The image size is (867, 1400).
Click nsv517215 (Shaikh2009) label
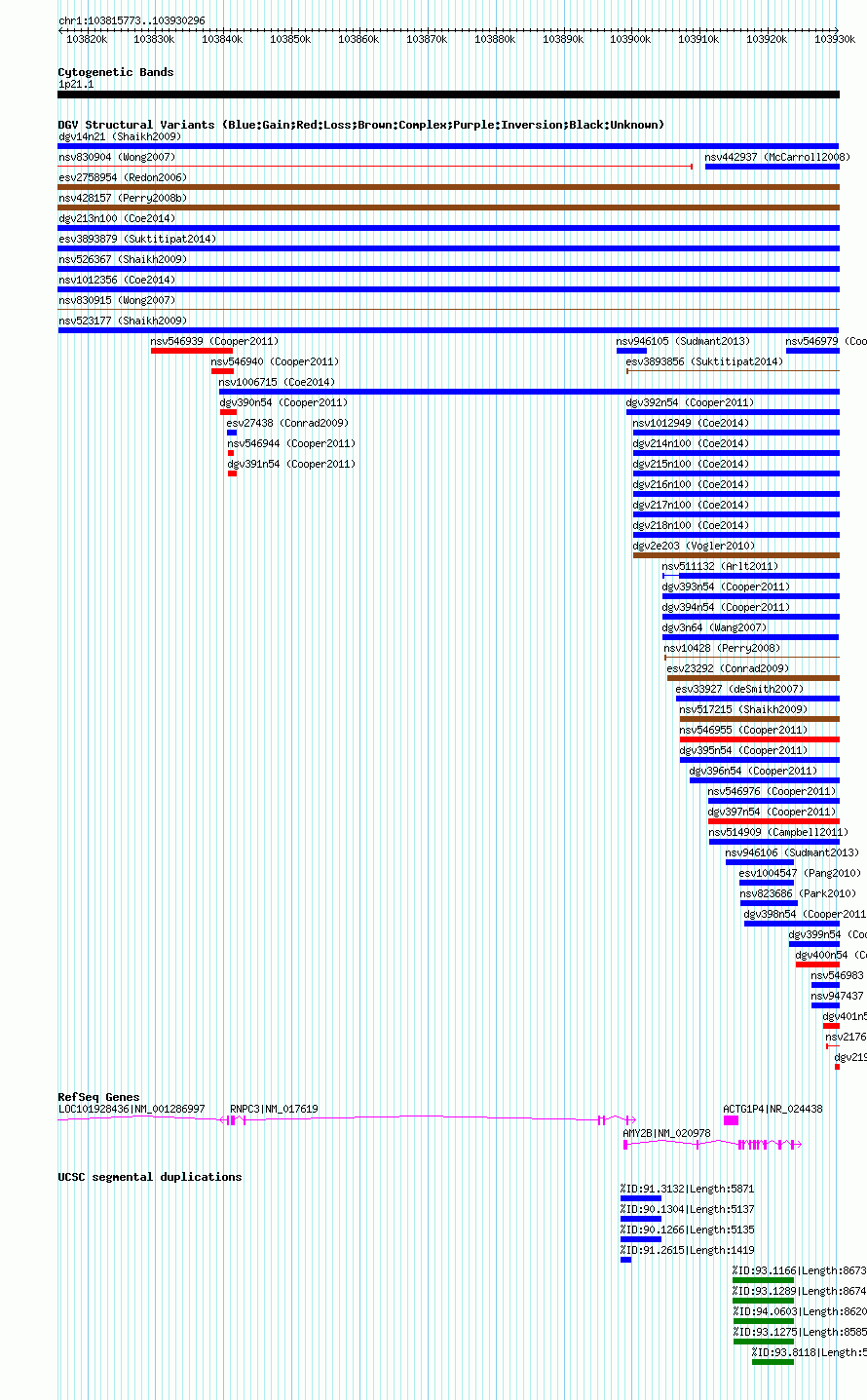tap(744, 709)
